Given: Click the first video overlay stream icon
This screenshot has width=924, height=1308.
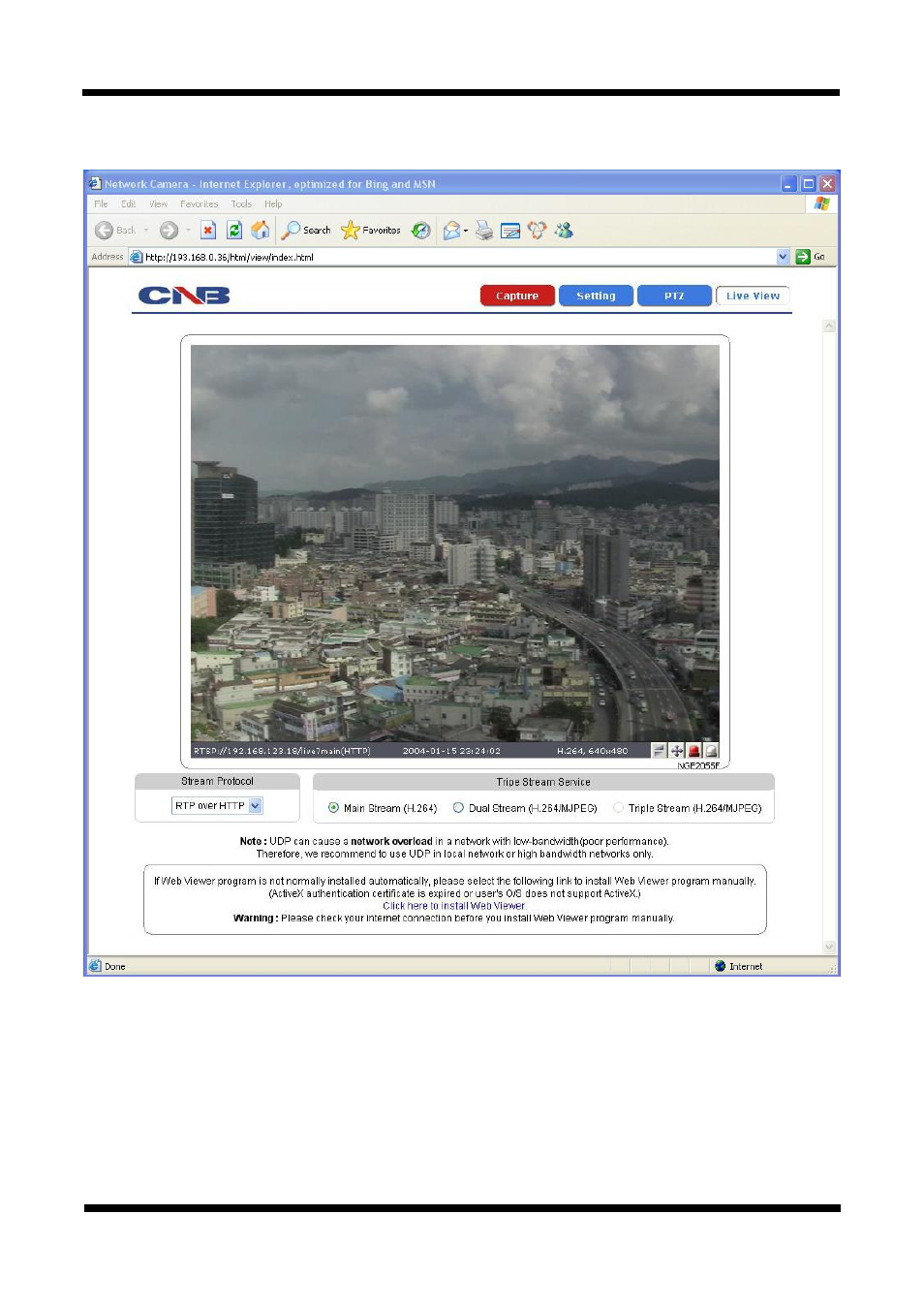Looking at the screenshot, I should tap(659, 750).
